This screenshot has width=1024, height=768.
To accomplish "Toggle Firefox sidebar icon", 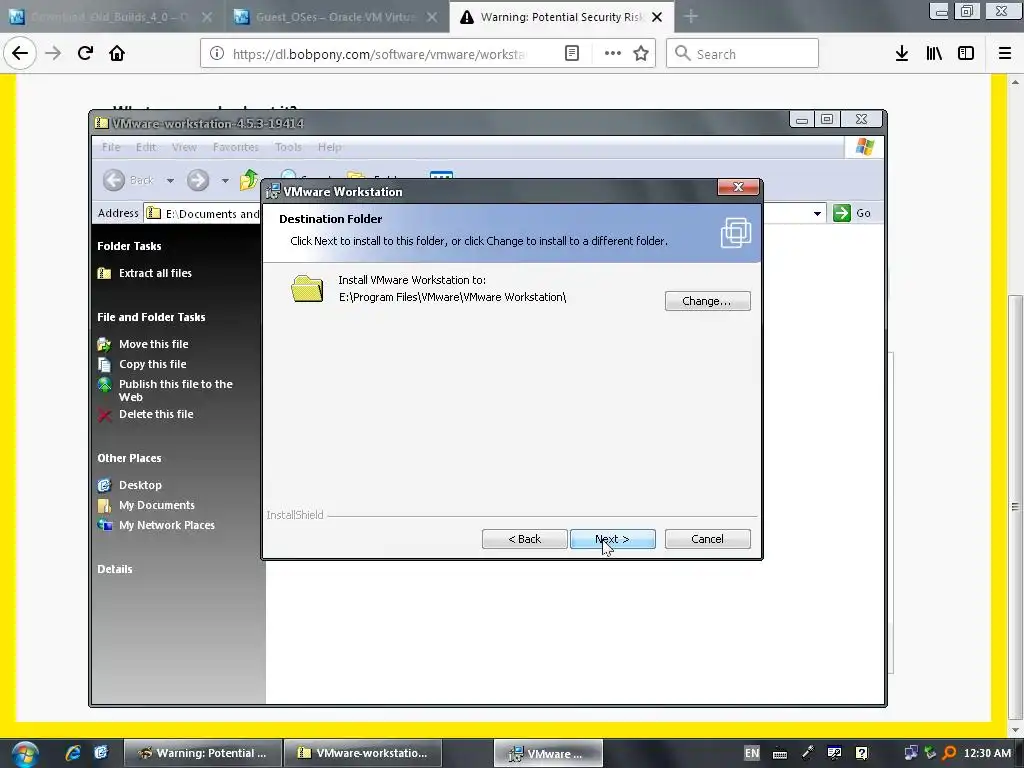I will 966,54.
